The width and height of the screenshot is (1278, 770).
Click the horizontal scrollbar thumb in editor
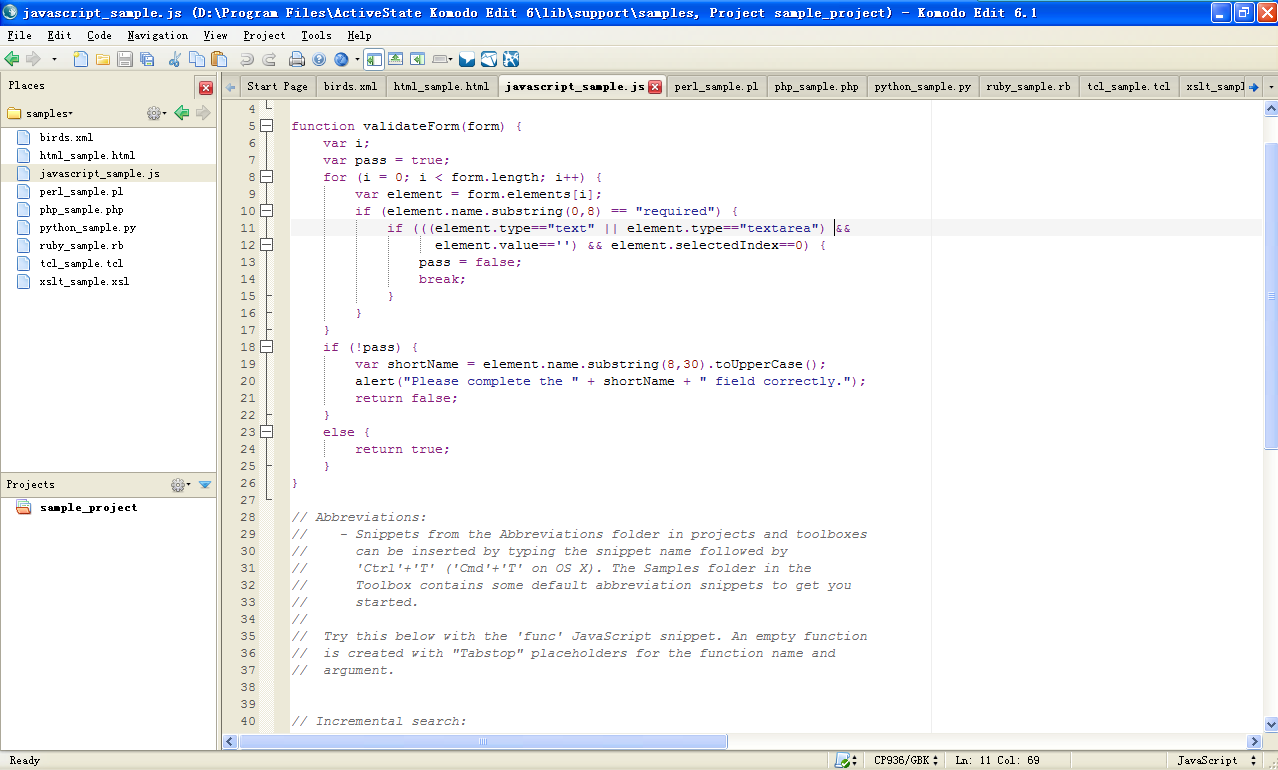(482, 741)
